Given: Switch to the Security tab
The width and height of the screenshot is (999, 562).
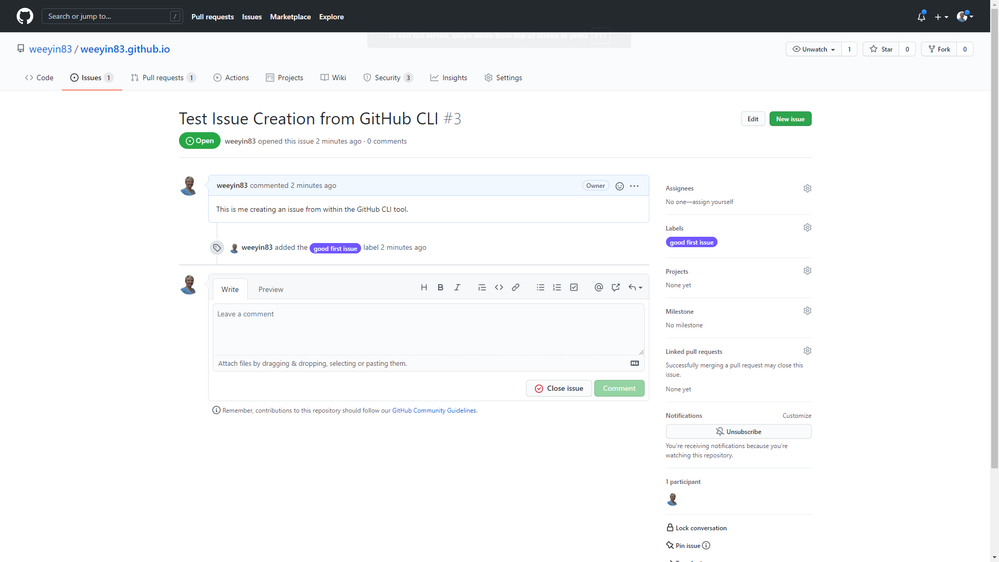Looking at the screenshot, I should [388, 78].
